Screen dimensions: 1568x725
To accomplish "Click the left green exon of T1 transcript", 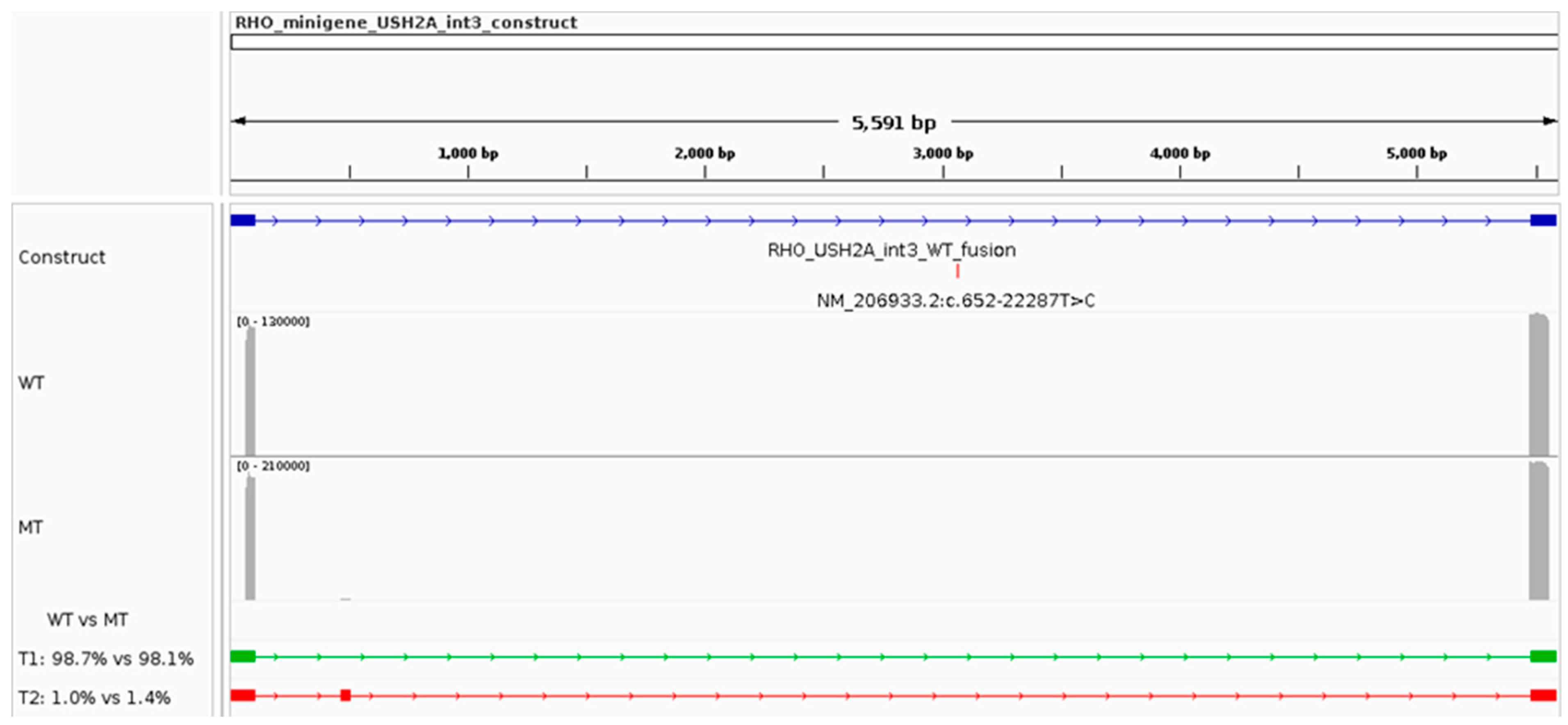I will pyautogui.click(x=242, y=656).
